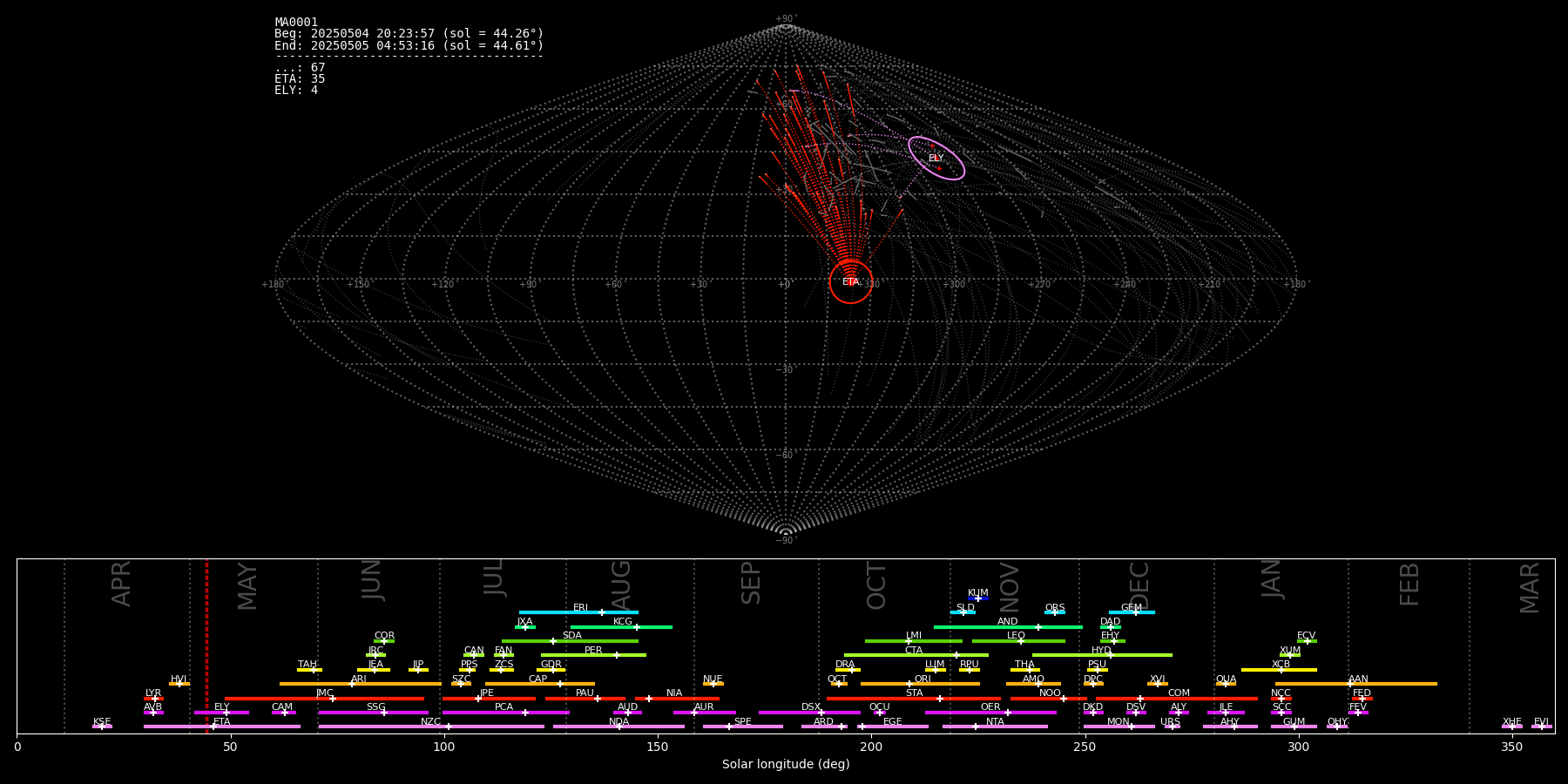This screenshot has width=1568, height=784.
Task: Select the JMC shower bar in the timeline
Action: click(324, 698)
